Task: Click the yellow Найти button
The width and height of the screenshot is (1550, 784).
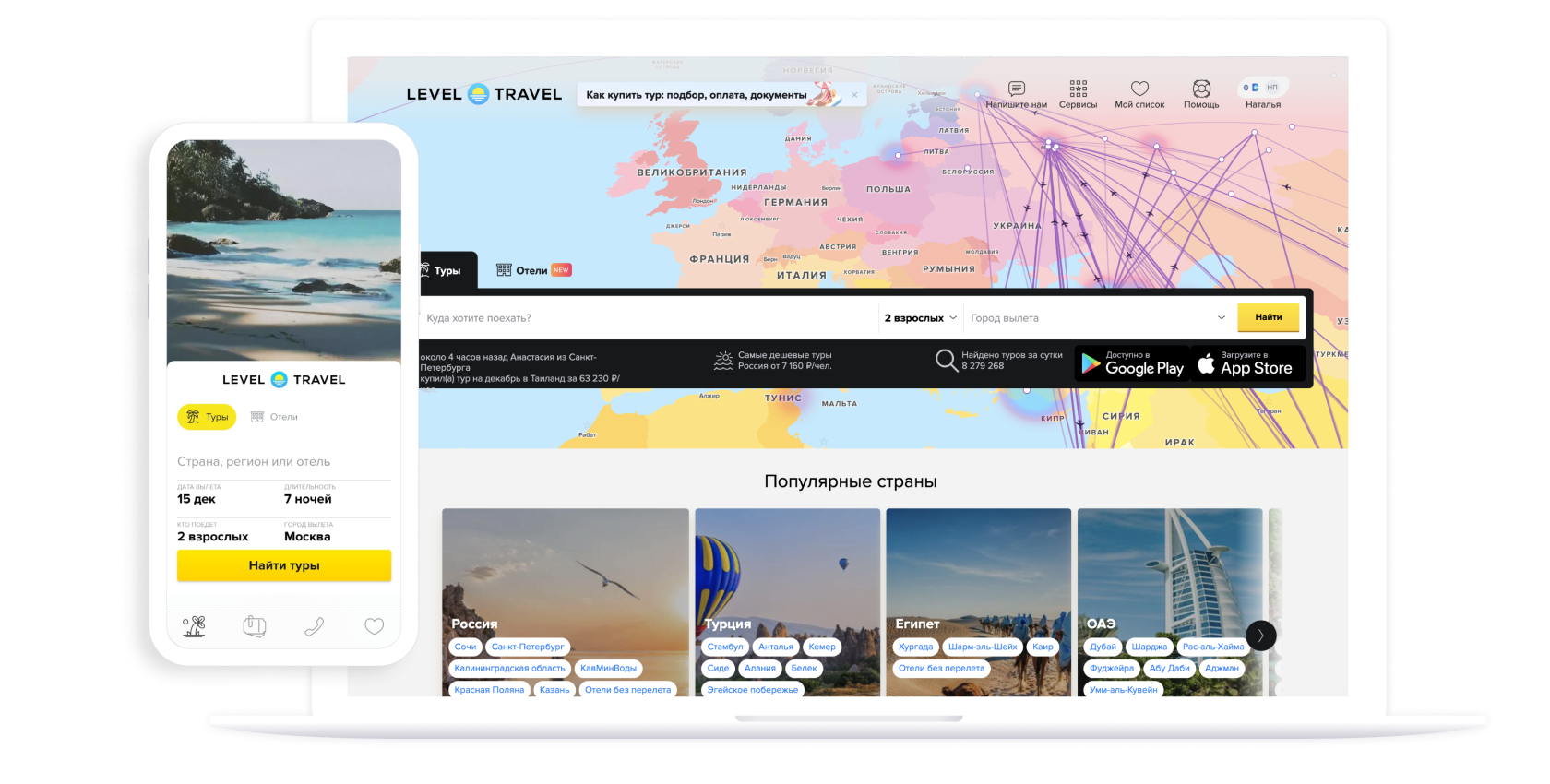Action: tap(1269, 317)
